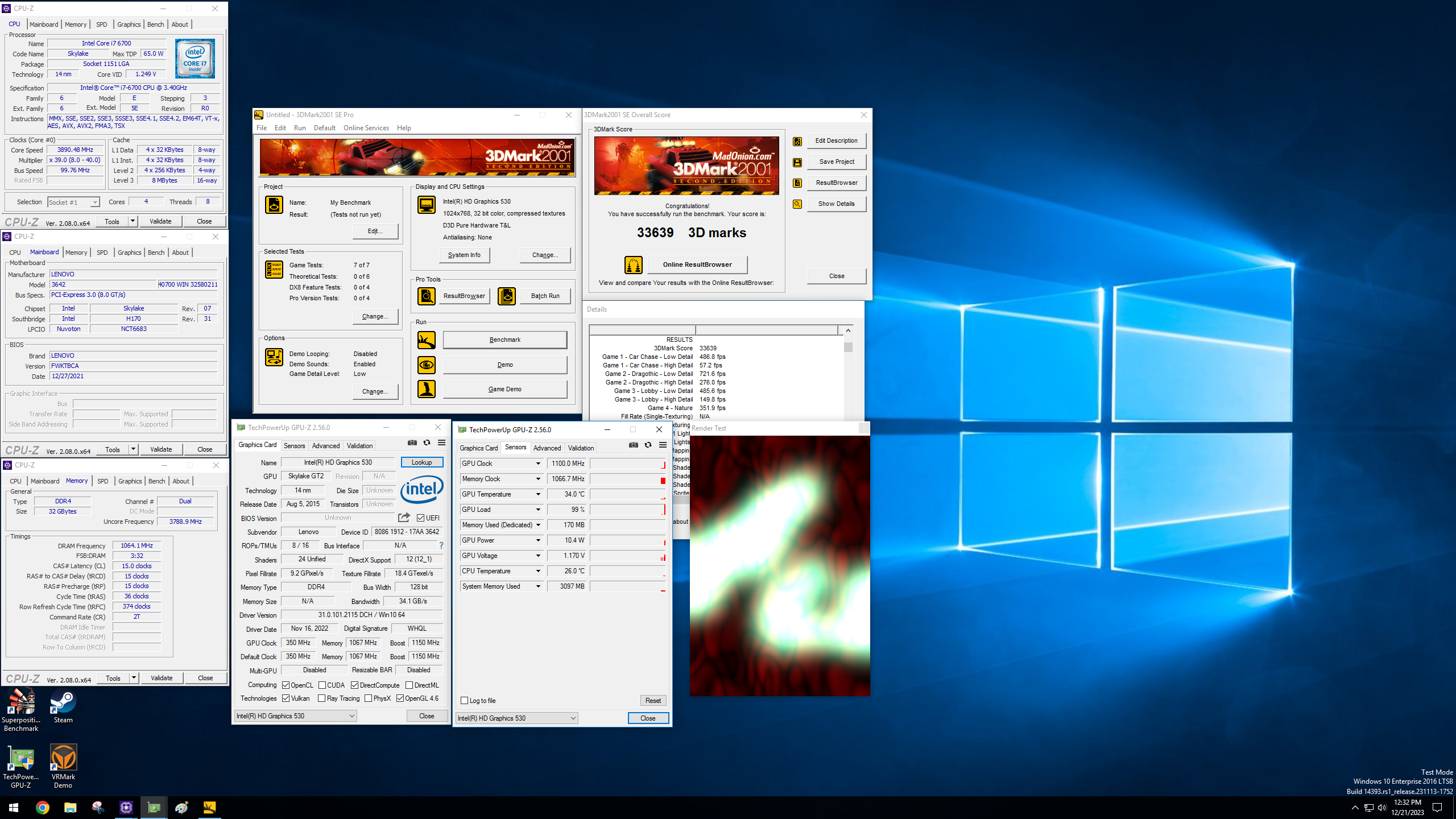Image resolution: width=1456 pixels, height=819 pixels.
Task: Open the Run menu in 3DMark2001
Action: point(300,128)
